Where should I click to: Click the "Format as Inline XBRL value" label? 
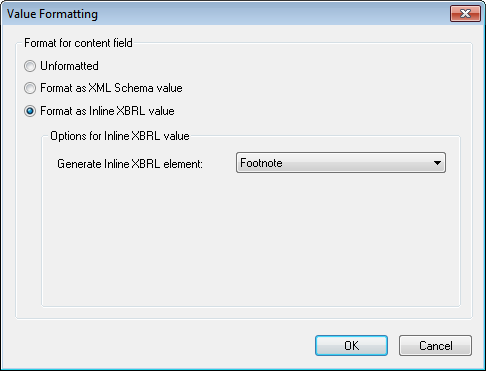(107, 111)
